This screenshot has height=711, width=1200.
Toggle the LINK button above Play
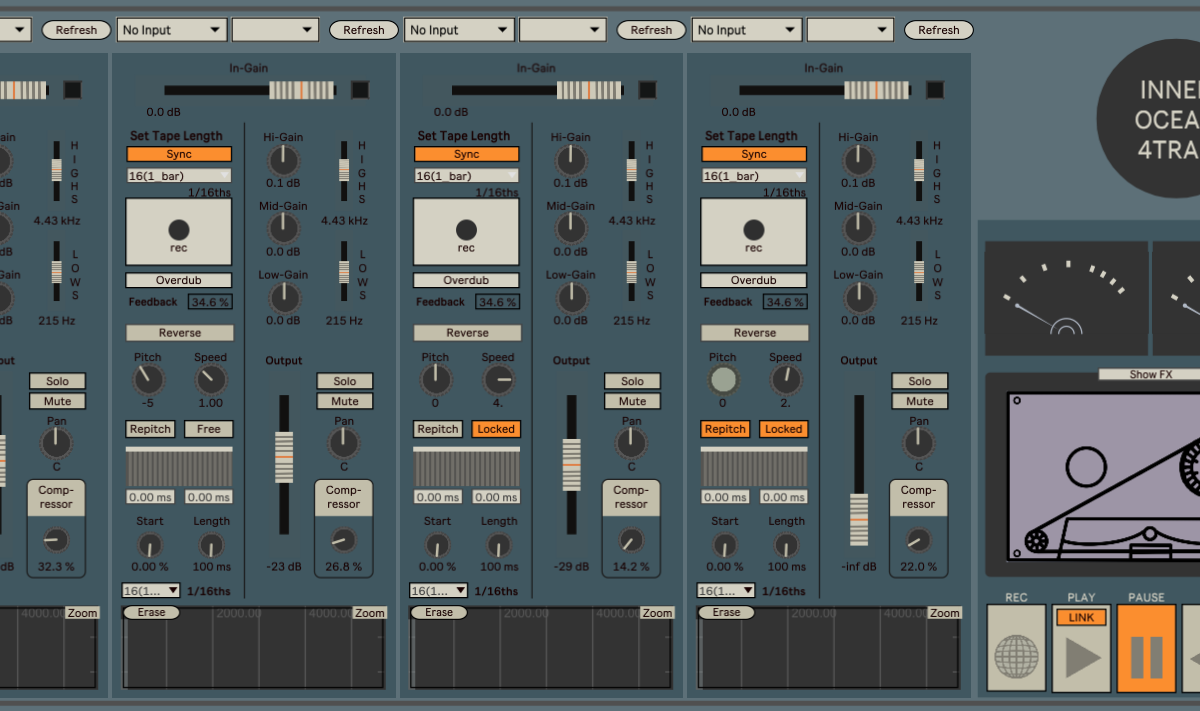[1081, 617]
